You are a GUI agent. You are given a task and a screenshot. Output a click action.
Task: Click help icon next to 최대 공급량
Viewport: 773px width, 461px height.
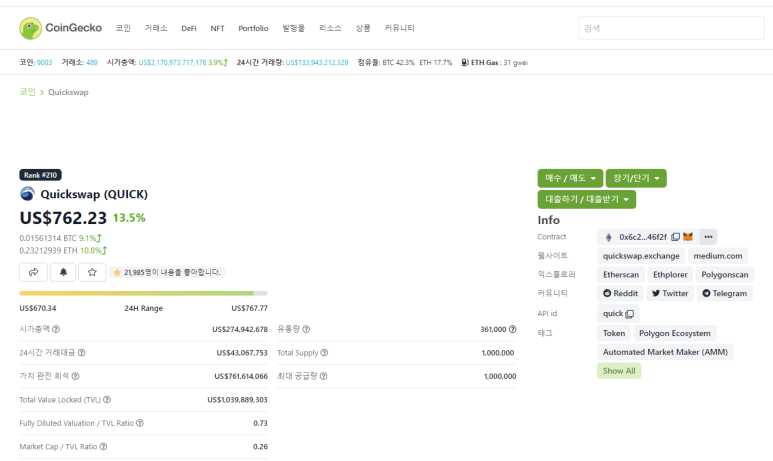[323, 376]
